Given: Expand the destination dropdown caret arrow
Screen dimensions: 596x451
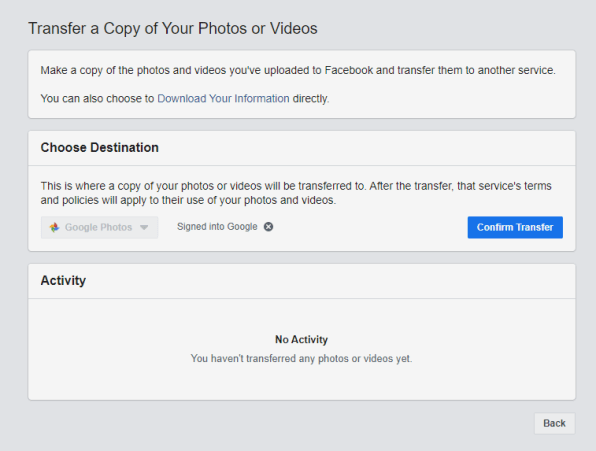Looking at the screenshot, I should 144,228.
